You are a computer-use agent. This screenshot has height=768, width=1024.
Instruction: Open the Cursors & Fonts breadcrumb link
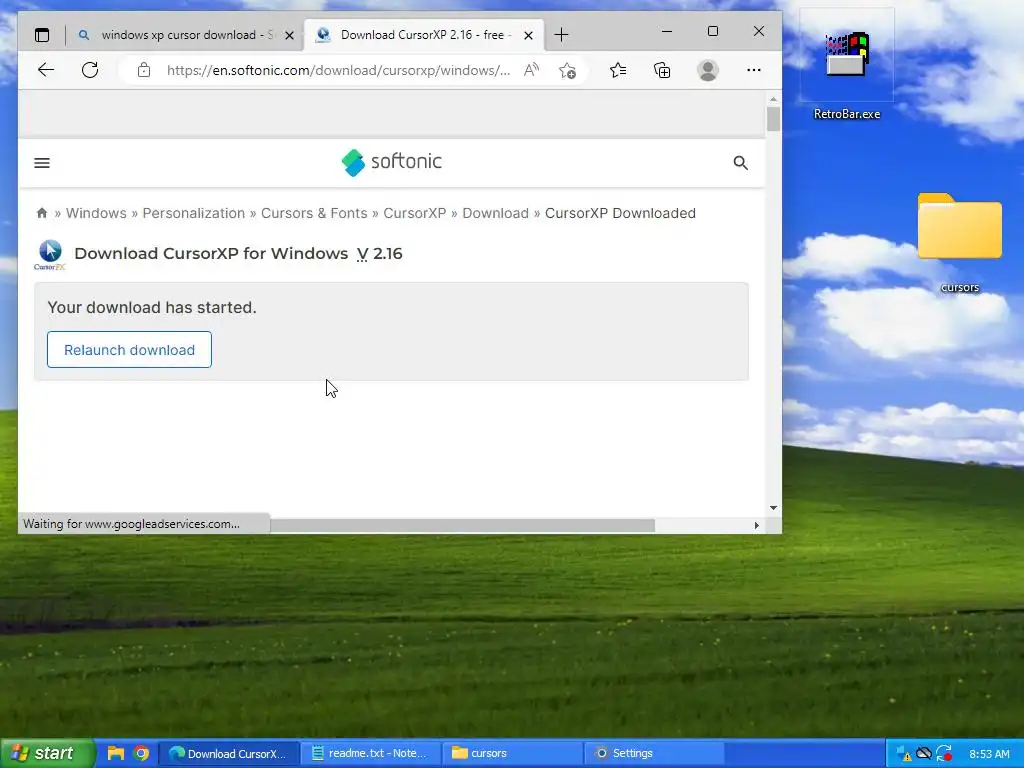pos(314,213)
